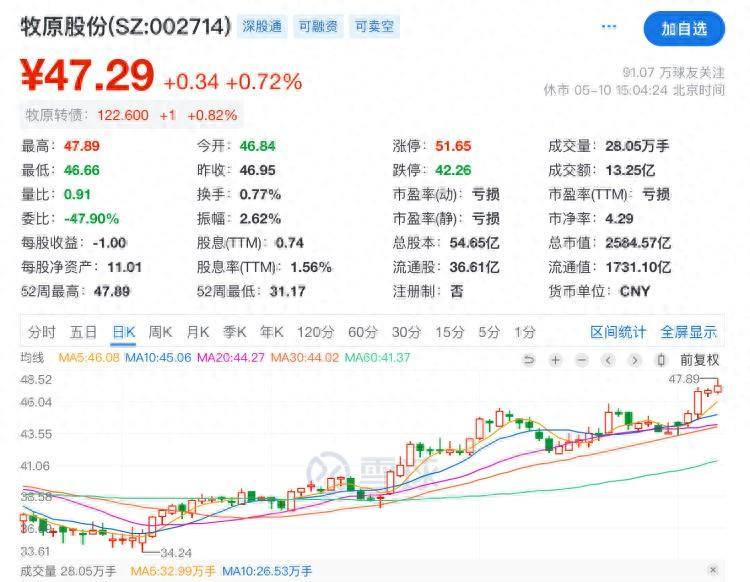750x582 pixels.
Task: Open the 前复权 adjustment dropdown
Action: [699, 360]
